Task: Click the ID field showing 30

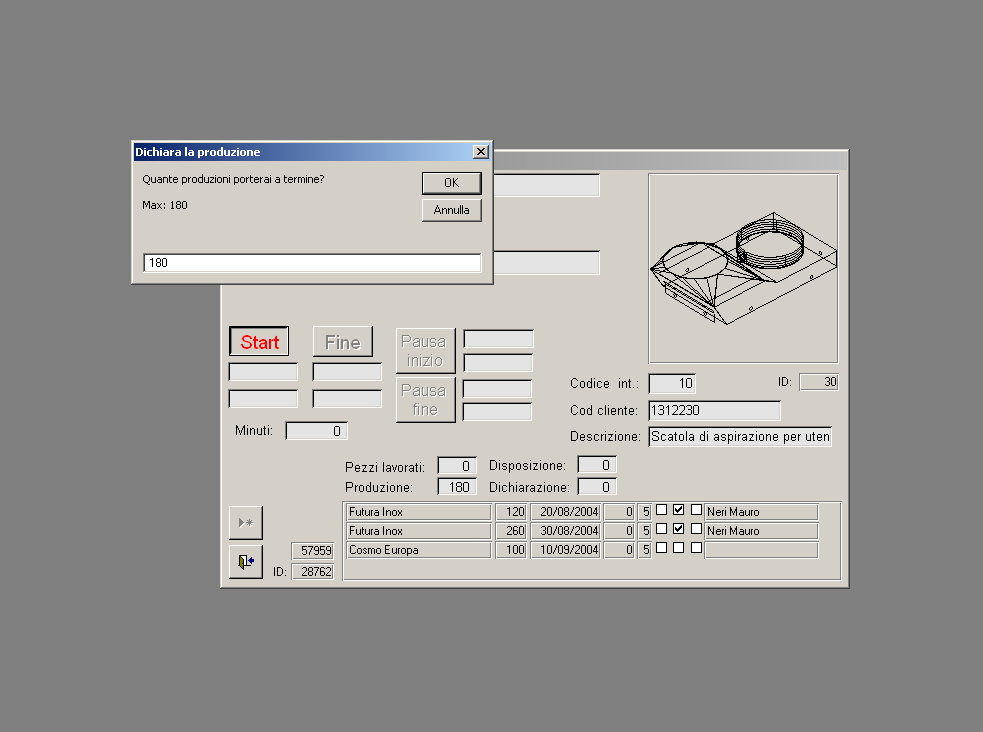Action: tap(819, 382)
